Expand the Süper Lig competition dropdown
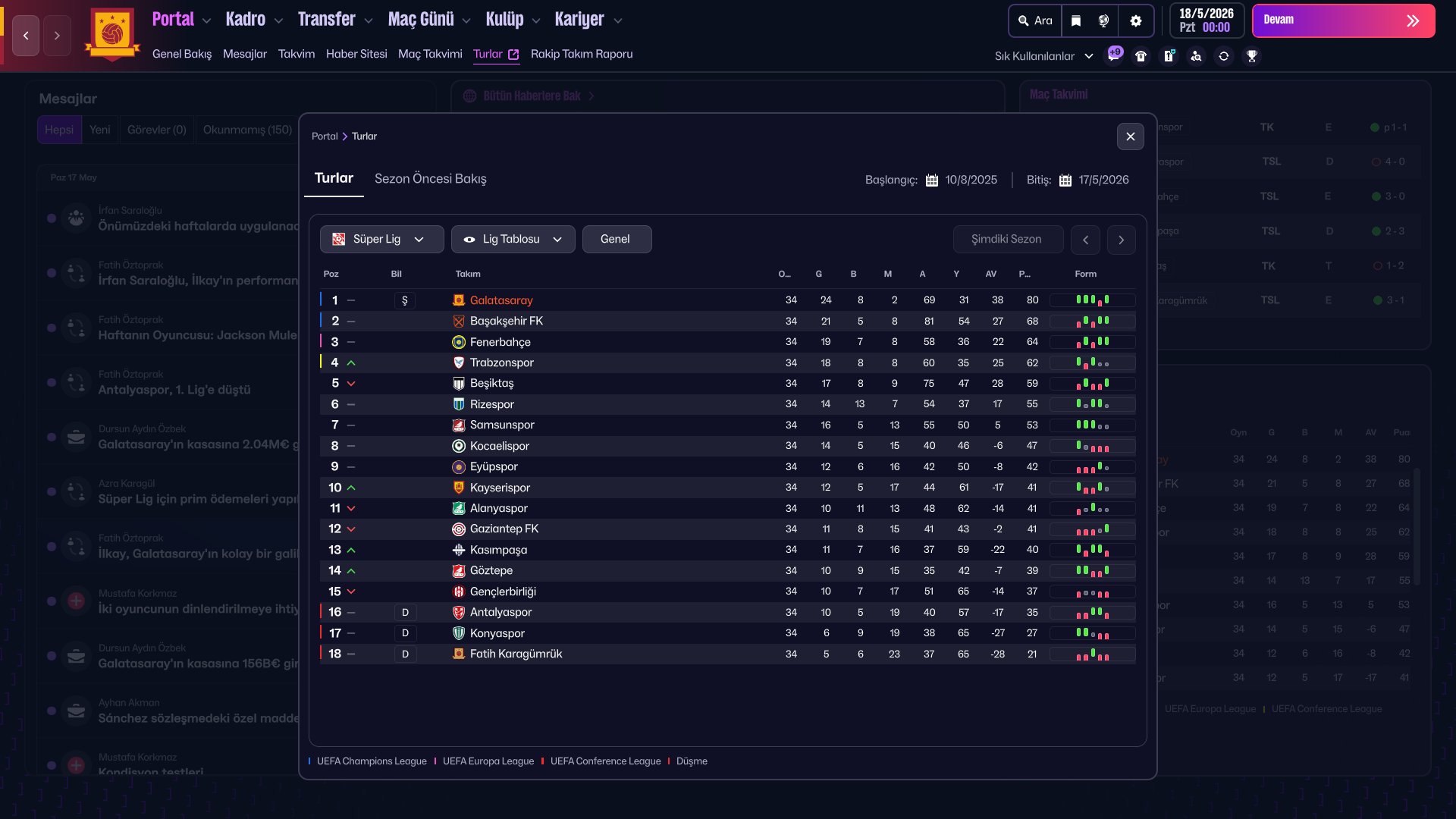This screenshot has height=819, width=1456. tap(381, 240)
